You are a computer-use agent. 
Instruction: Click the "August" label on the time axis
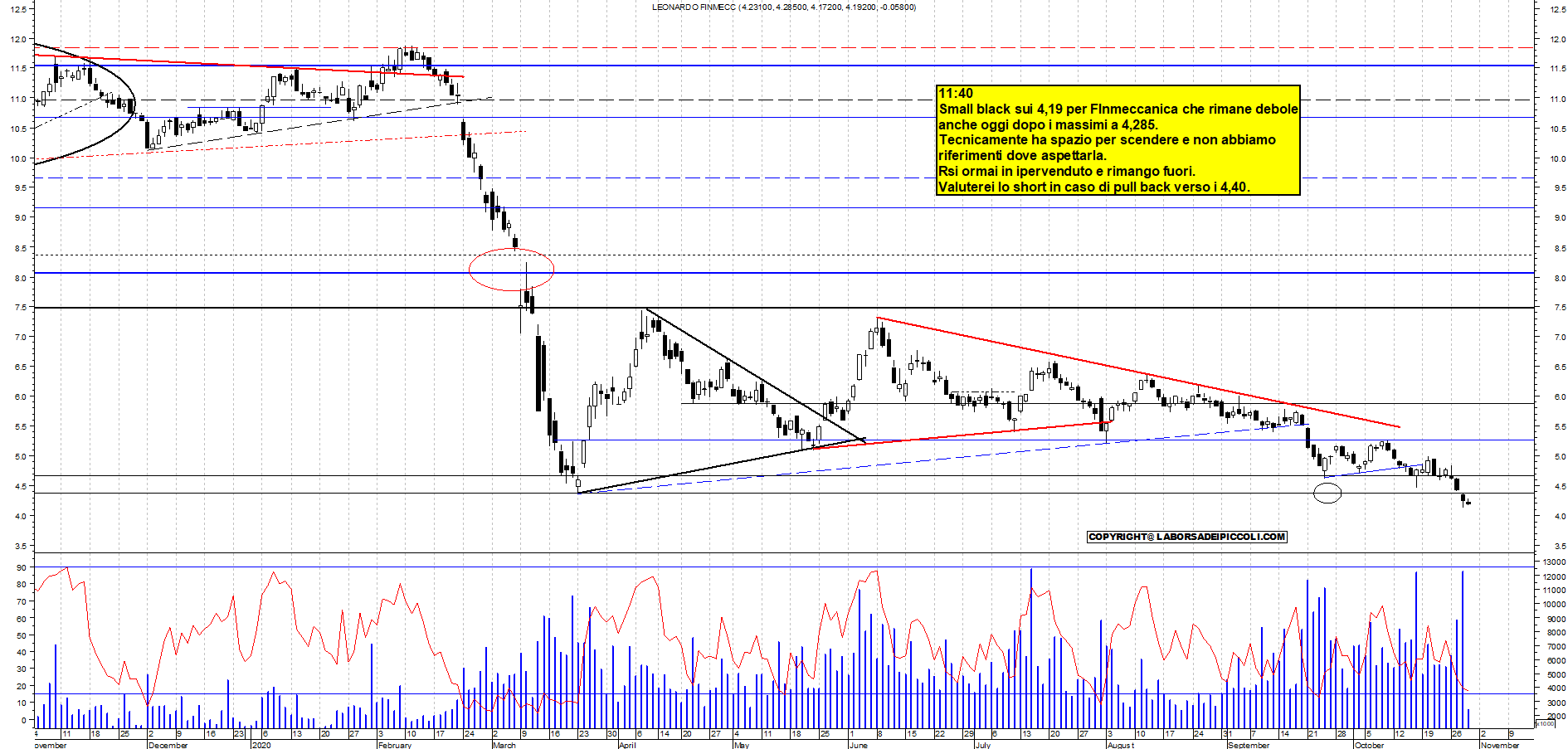click(x=1121, y=745)
